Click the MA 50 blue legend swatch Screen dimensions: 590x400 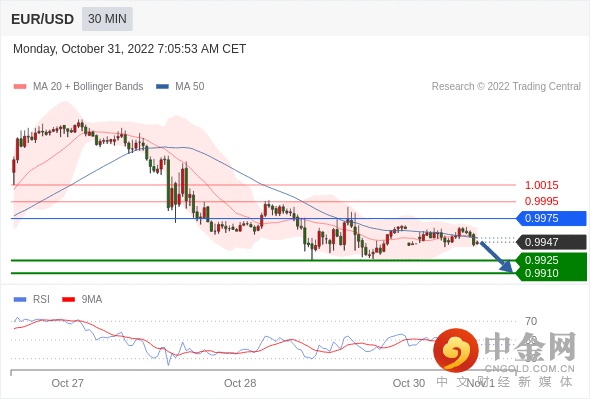tap(163, 87)
